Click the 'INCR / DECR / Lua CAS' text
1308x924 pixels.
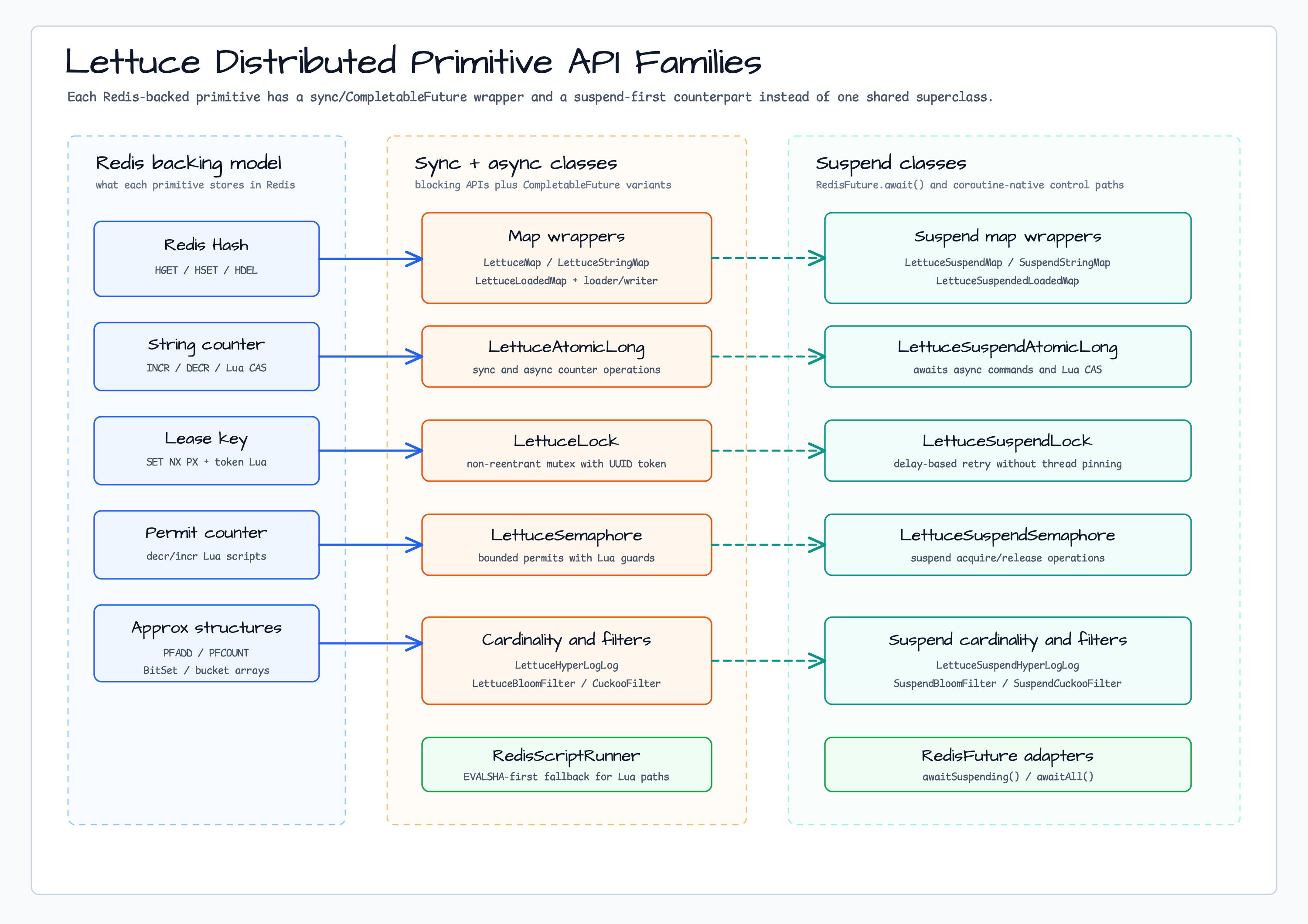tap(206, 368)
